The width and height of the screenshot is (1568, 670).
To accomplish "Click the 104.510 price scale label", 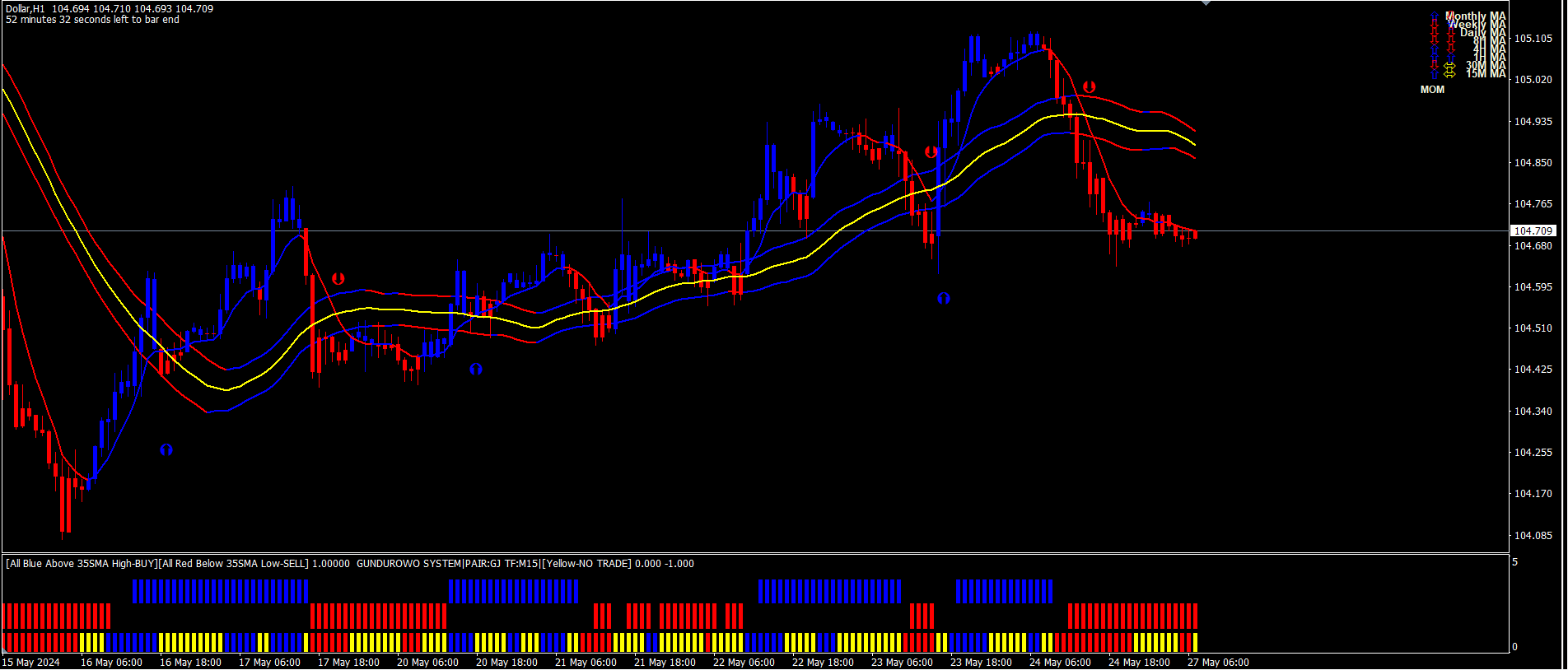I will 1533,328.
